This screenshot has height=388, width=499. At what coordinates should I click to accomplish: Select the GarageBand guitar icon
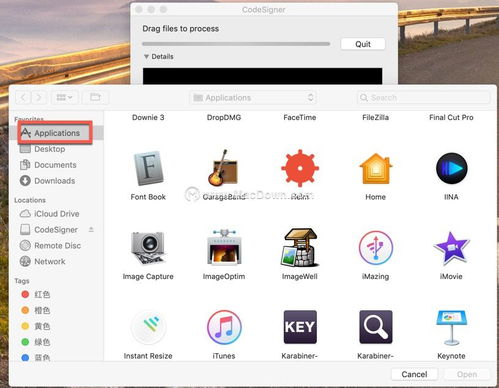tap(223, 168)
